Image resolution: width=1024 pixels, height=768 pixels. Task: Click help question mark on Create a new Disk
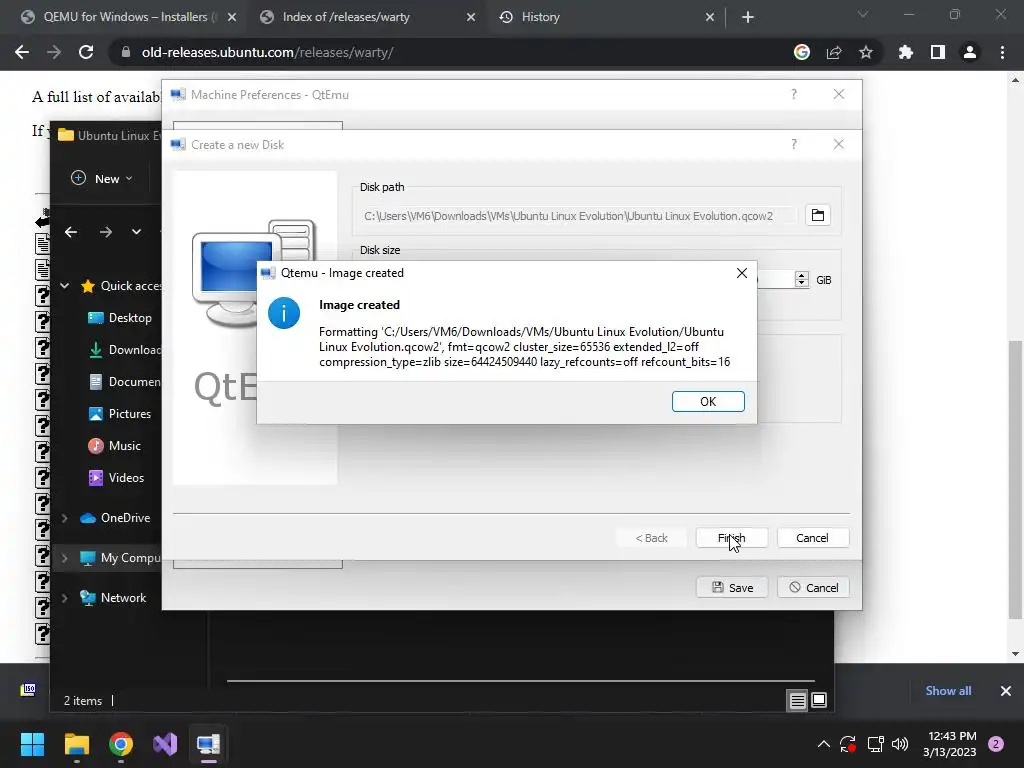[x=794, y=144]
